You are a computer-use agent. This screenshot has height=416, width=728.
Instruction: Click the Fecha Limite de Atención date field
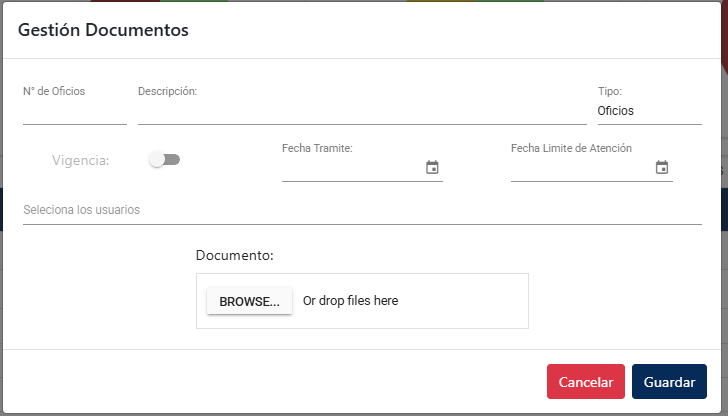582,168
